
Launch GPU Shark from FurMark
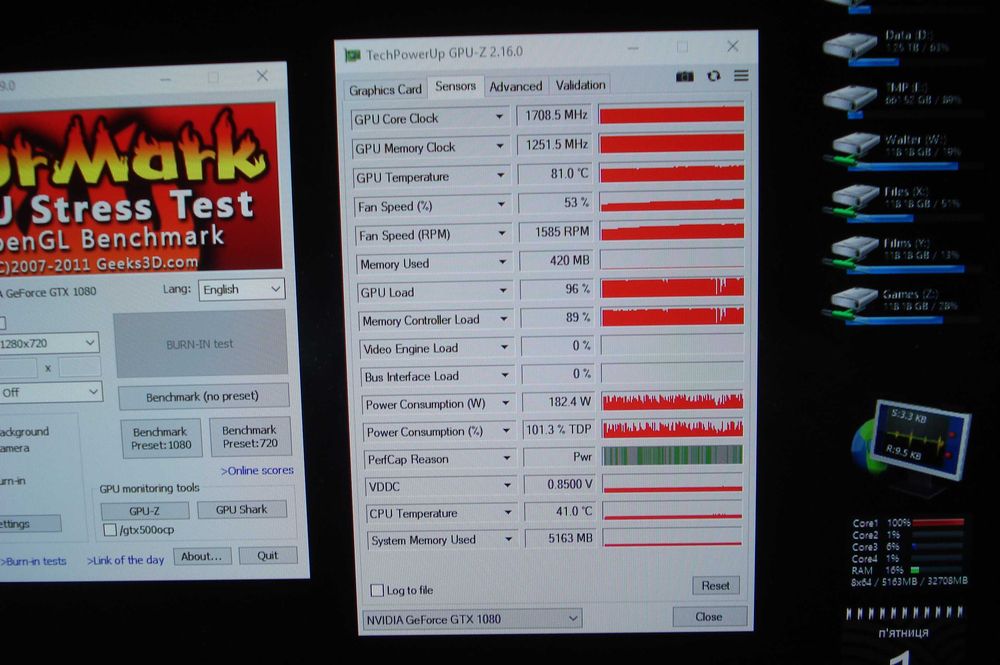pyautogui.click(x=242, y=509)
